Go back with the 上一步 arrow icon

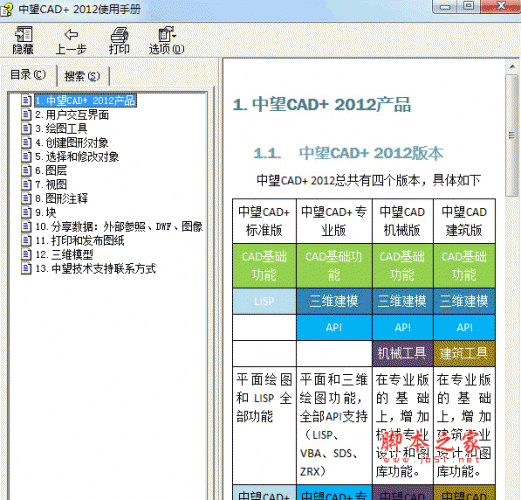coord(71,34)
